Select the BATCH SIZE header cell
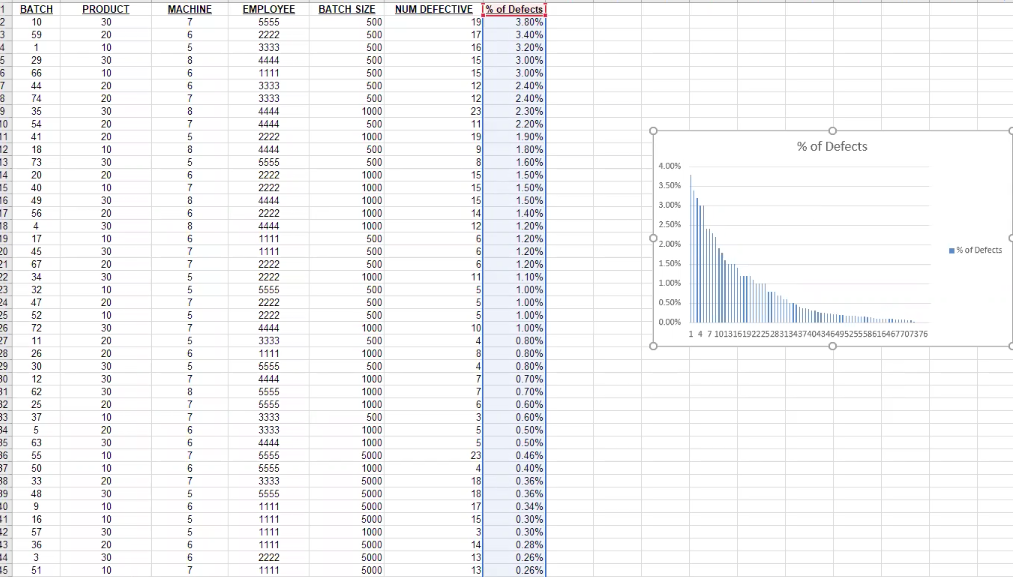The image size is (1013, 577). click(347, 9)
